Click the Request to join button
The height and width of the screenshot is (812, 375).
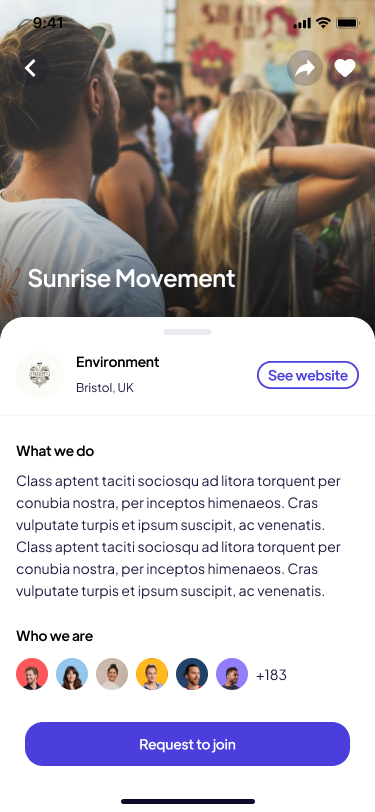pyautogui.click(x=188, y=744)
